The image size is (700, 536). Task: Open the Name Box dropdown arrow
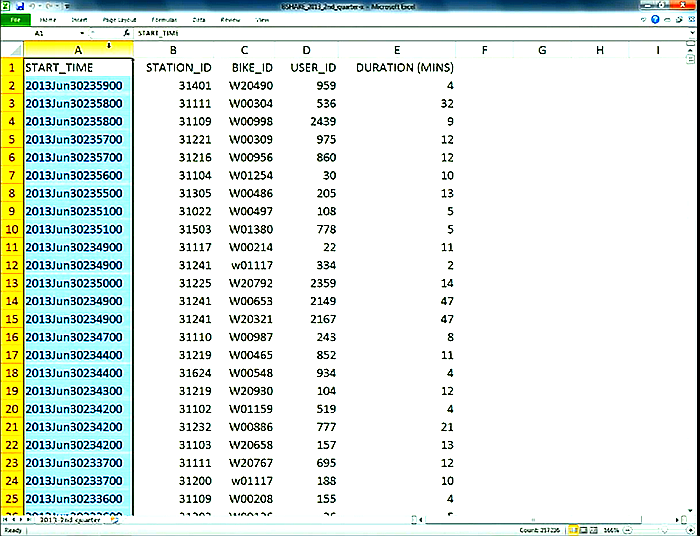tap(82, 33)
